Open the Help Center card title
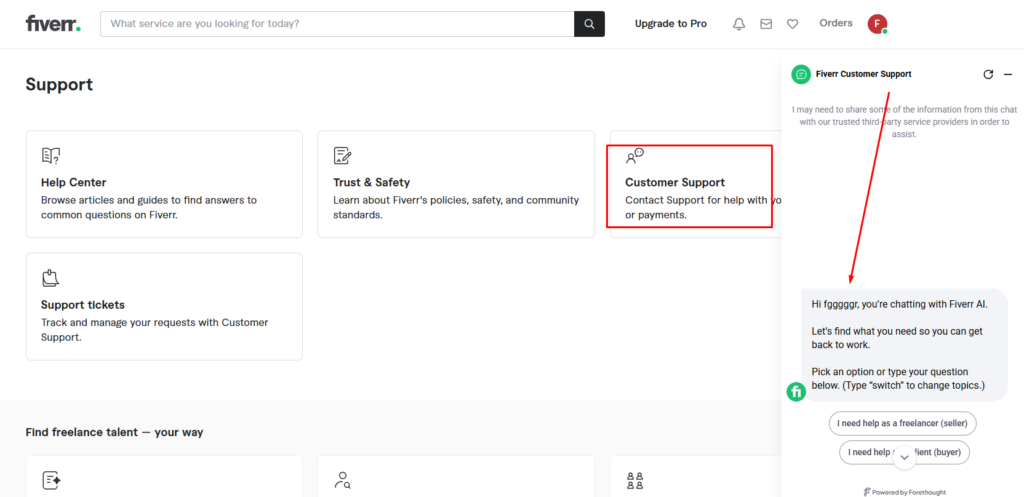Image resolution: width=1024 pixels, height=497 pixels. click(74, 182)
